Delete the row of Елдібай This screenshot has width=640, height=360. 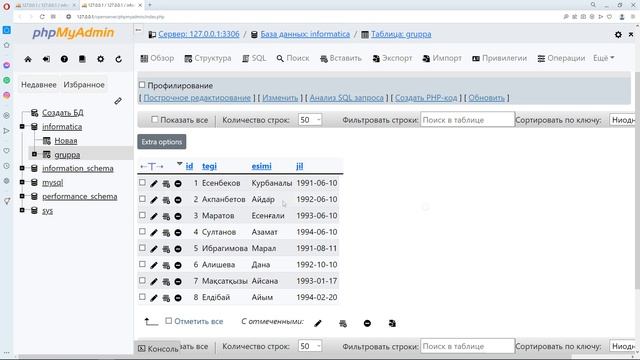tap(178, 298)
